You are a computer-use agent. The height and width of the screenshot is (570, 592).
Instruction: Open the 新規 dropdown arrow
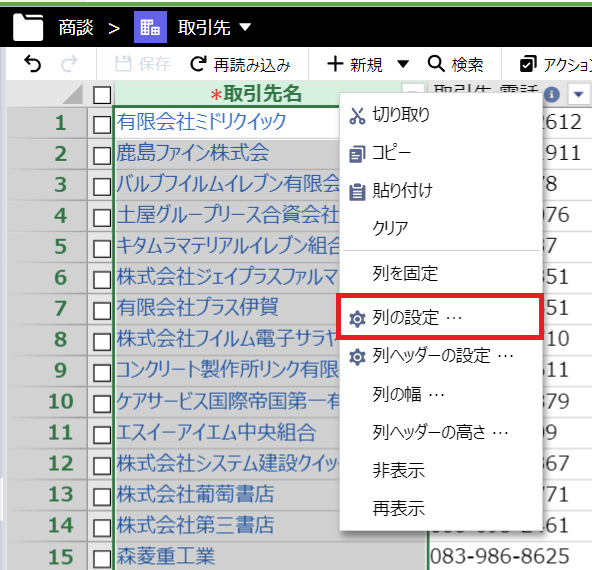pyautogui.click(x=403, y=64)
